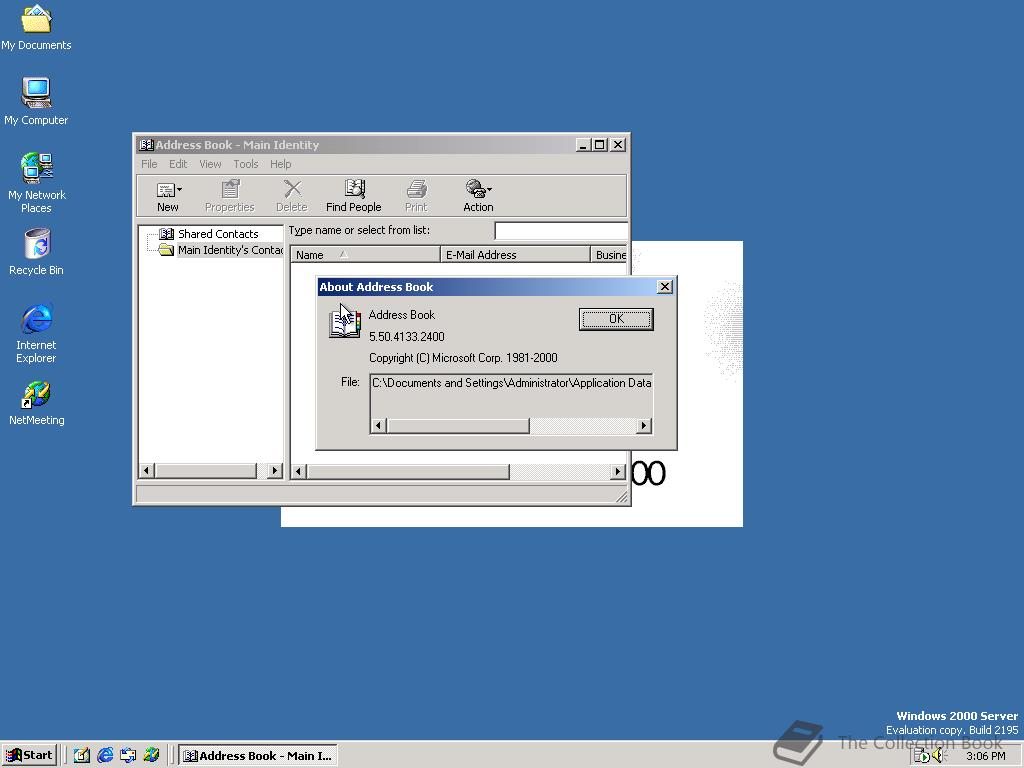1024x768 pixels.
Task: Minimize the Address Book window
Action: (583, 145)
